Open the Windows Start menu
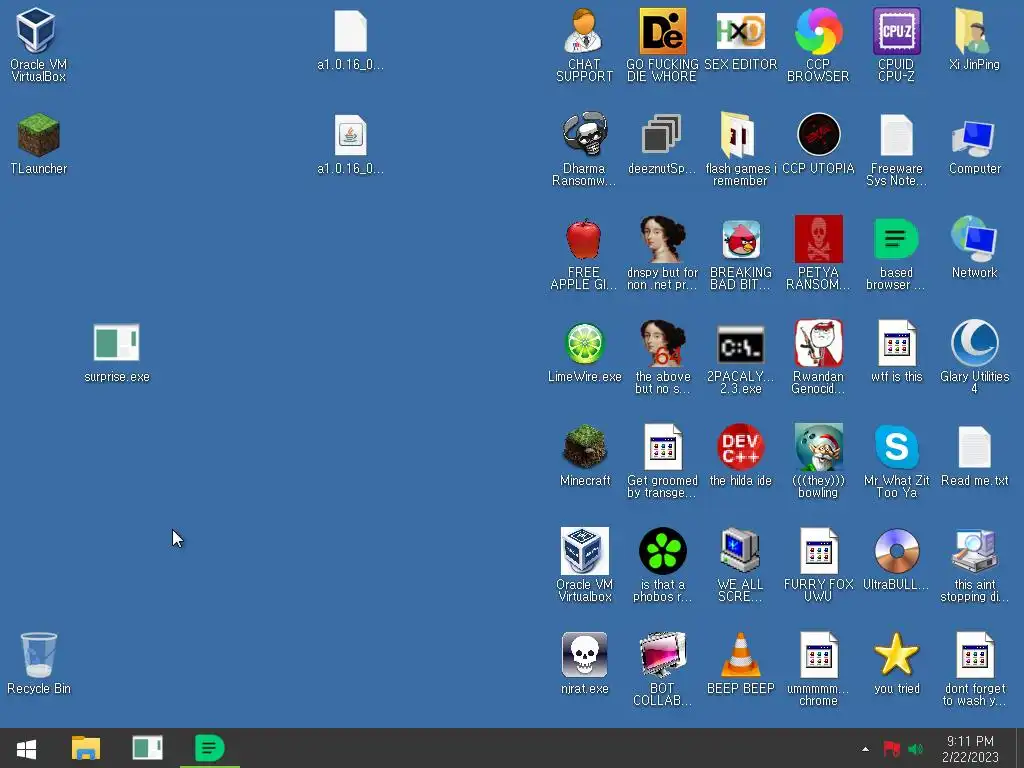 pos(26,748)
